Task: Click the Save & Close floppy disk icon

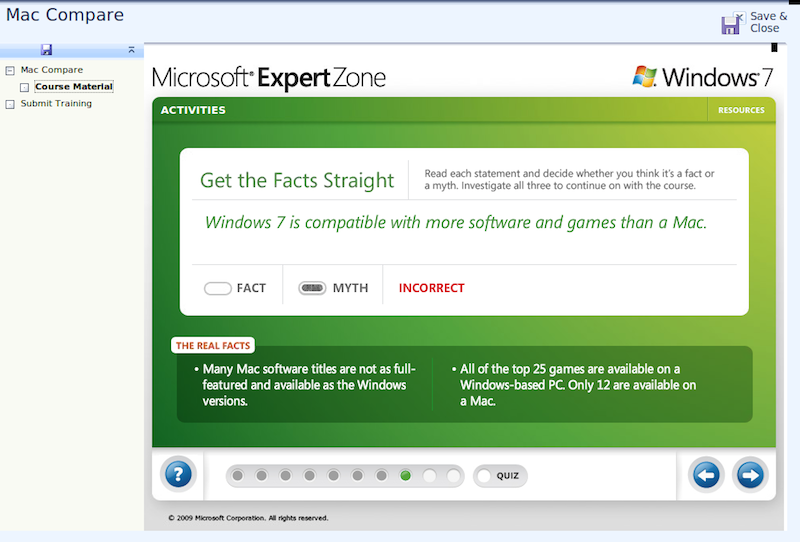Action: (731, 24)
